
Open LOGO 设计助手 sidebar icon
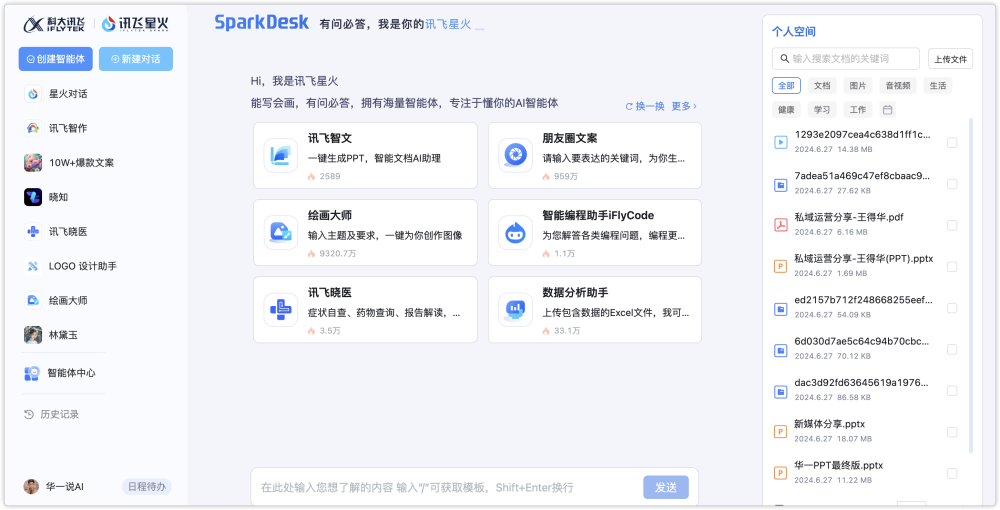click(33, 266)
